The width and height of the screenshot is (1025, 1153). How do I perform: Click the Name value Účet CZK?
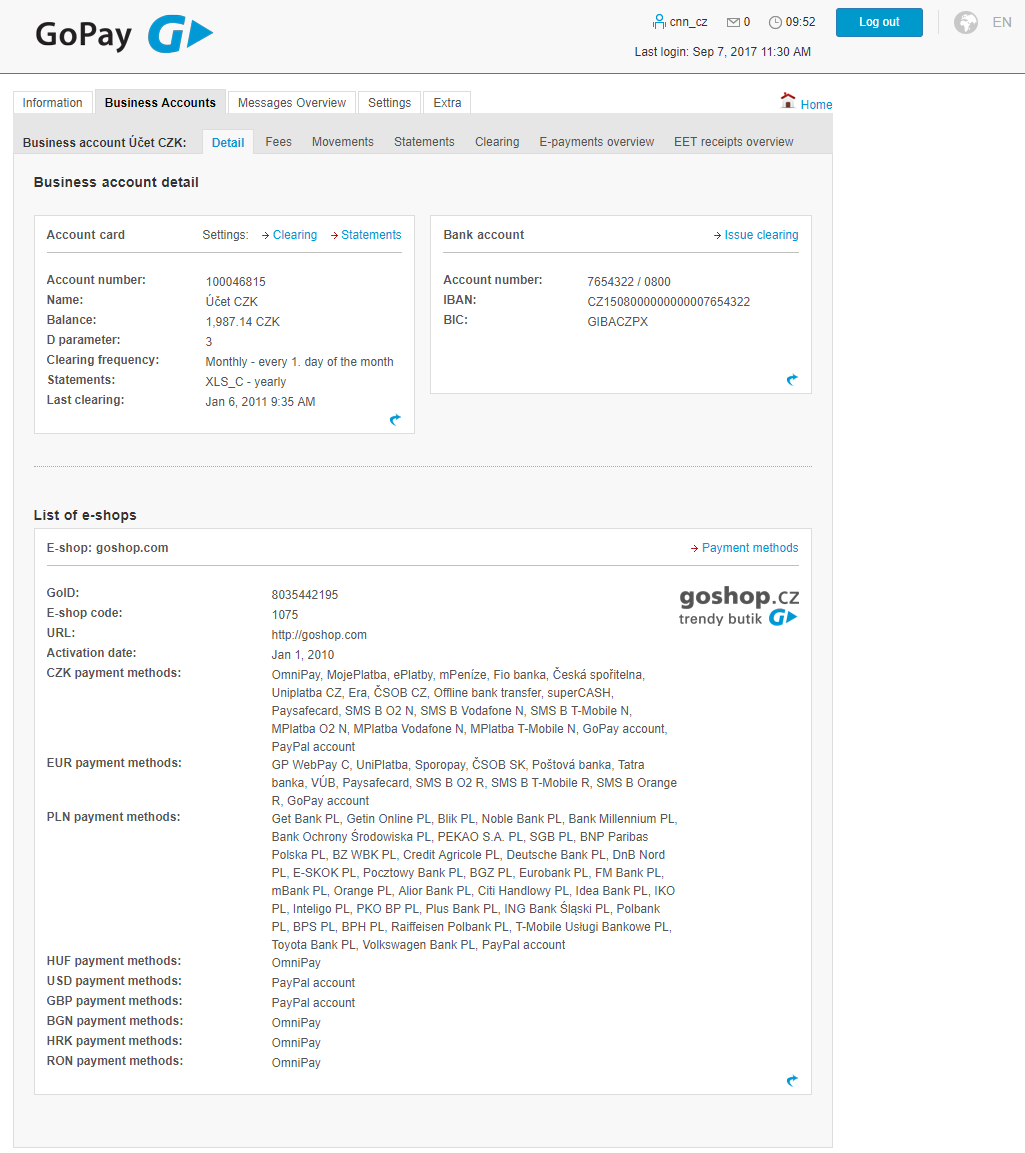pyautogui.click(x=232, y=301)
